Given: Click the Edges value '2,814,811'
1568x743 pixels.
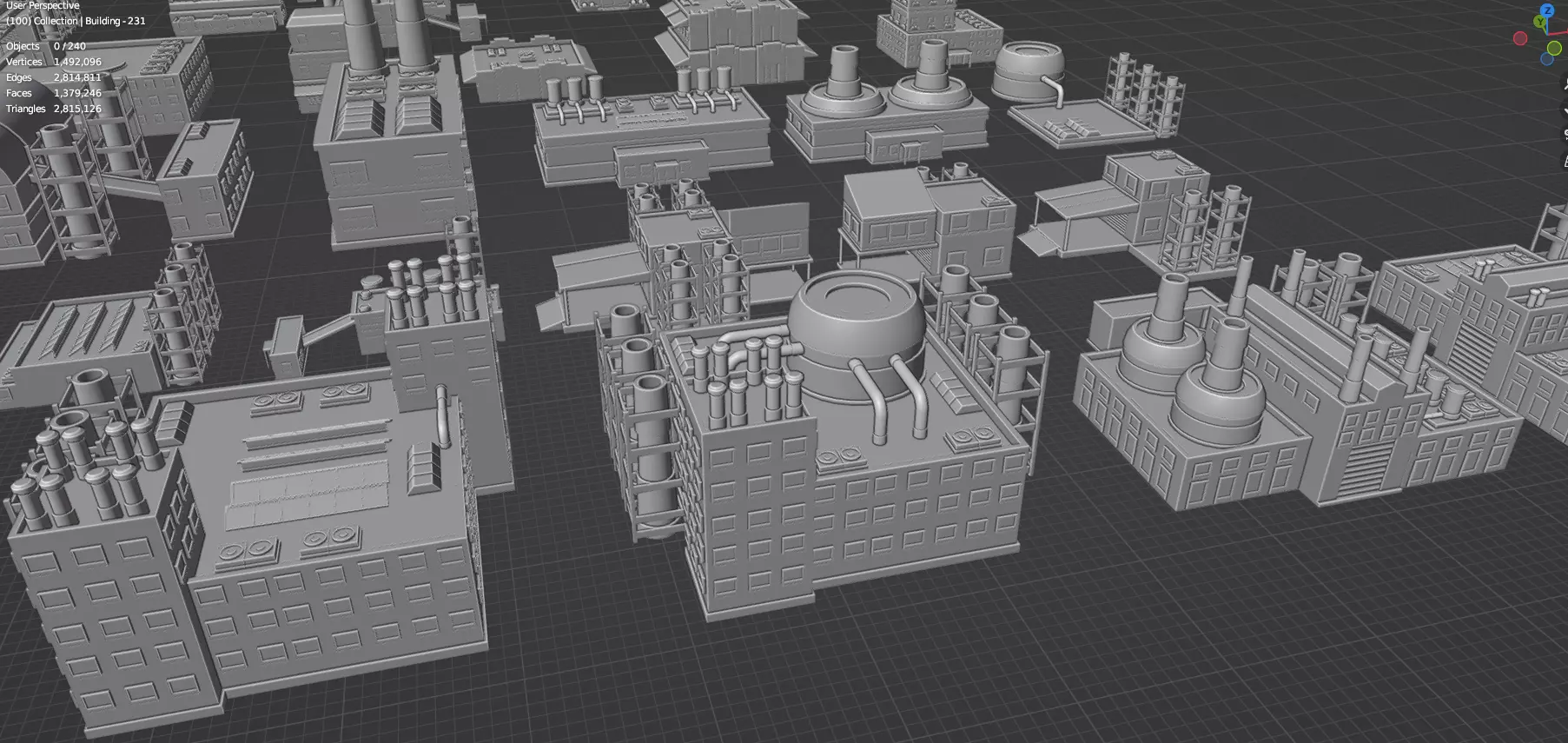Looking at the screenshot, I should (77, 77).
